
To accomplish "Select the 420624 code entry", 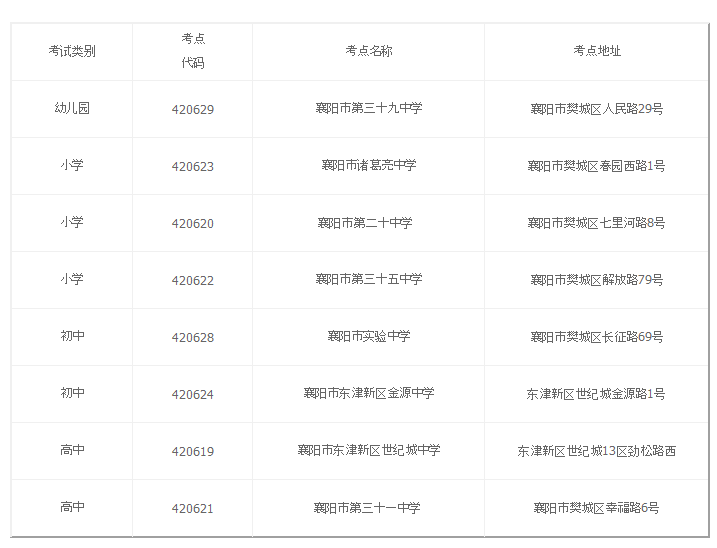I will click(192, 394).
